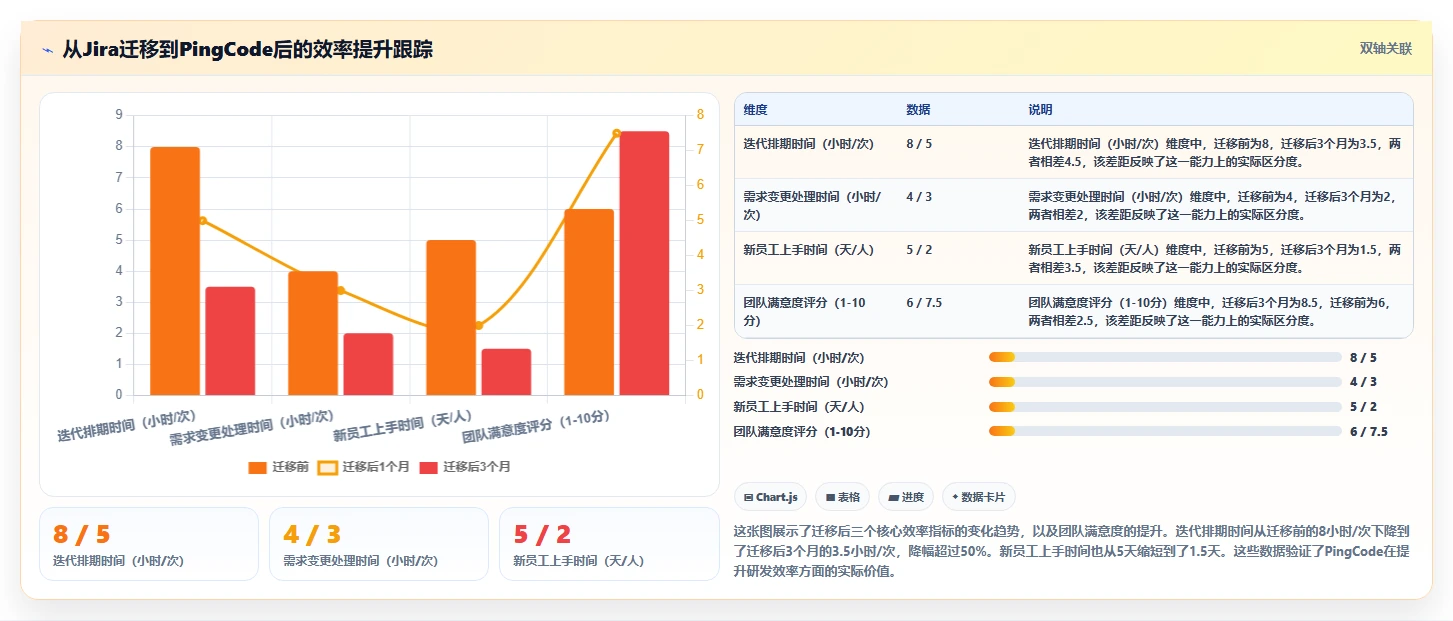Toggle the 迁移前 legend series
1453x621 pixels.
tap(280, 467)
